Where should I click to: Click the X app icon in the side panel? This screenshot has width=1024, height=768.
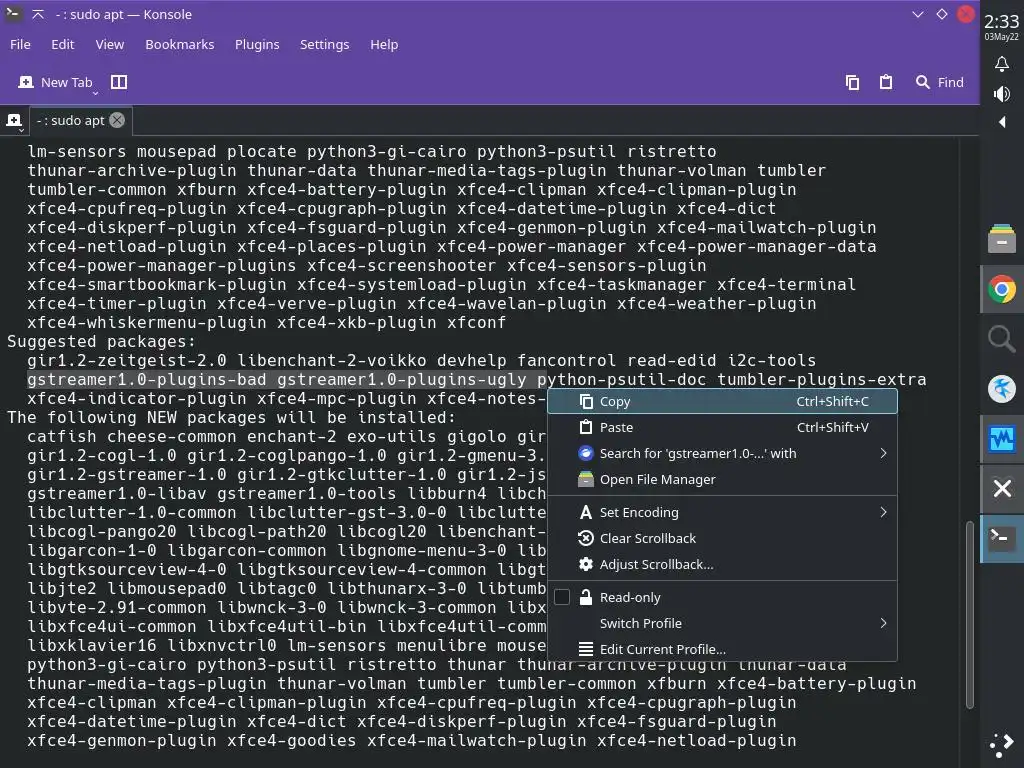[x=1002, y=488]
